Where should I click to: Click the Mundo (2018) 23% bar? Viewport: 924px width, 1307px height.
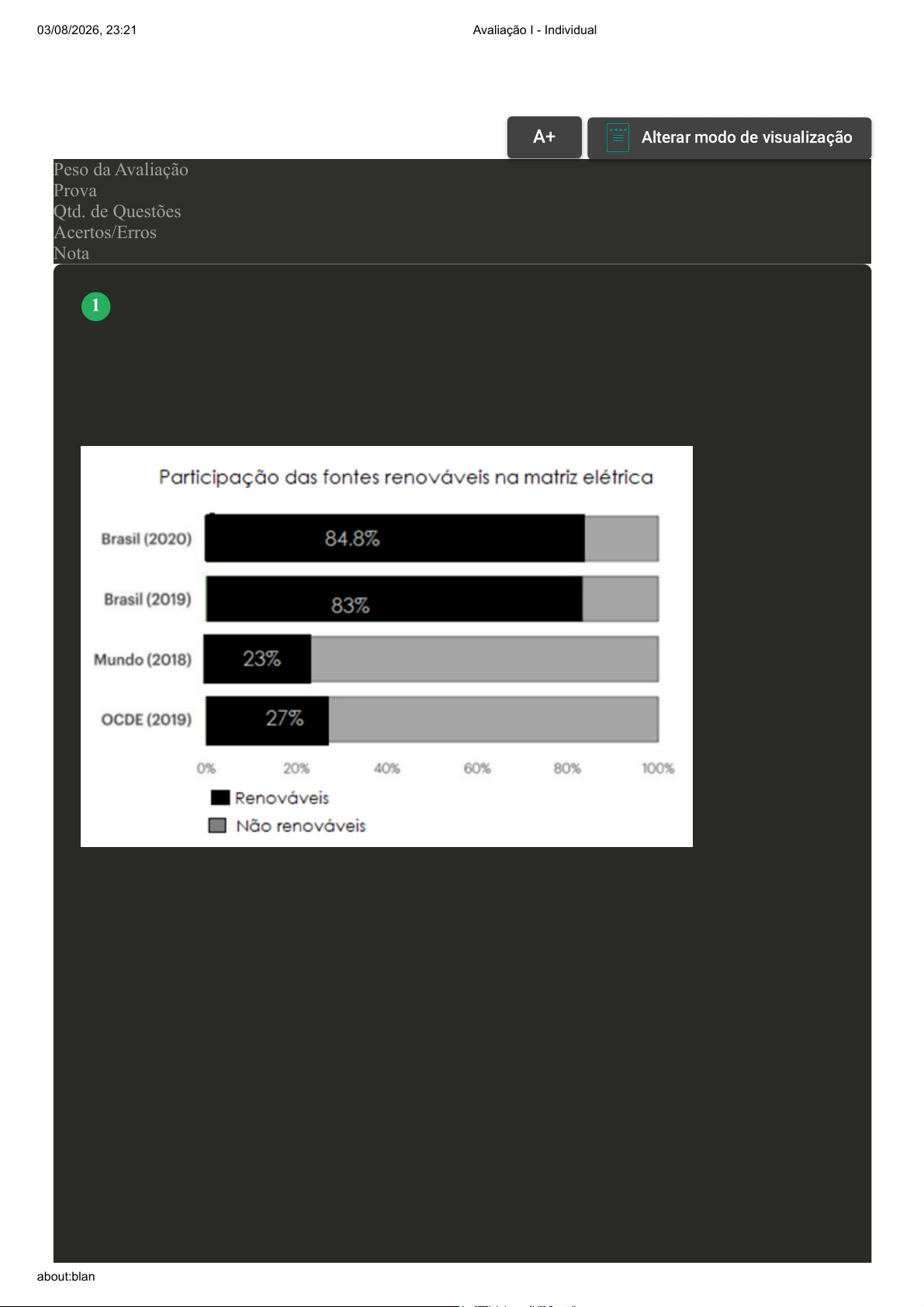258,659
